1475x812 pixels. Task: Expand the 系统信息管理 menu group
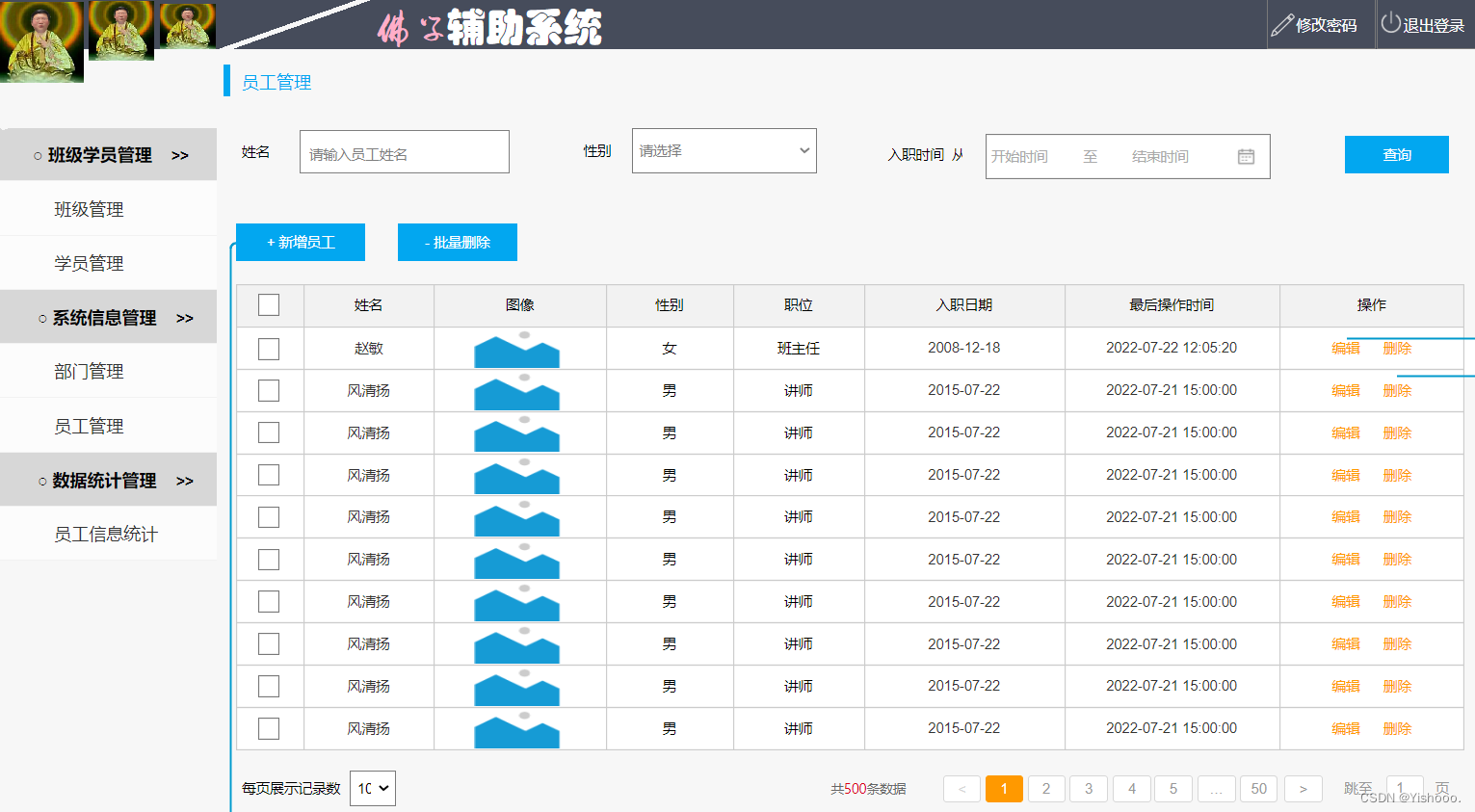[x=108, y=318]
